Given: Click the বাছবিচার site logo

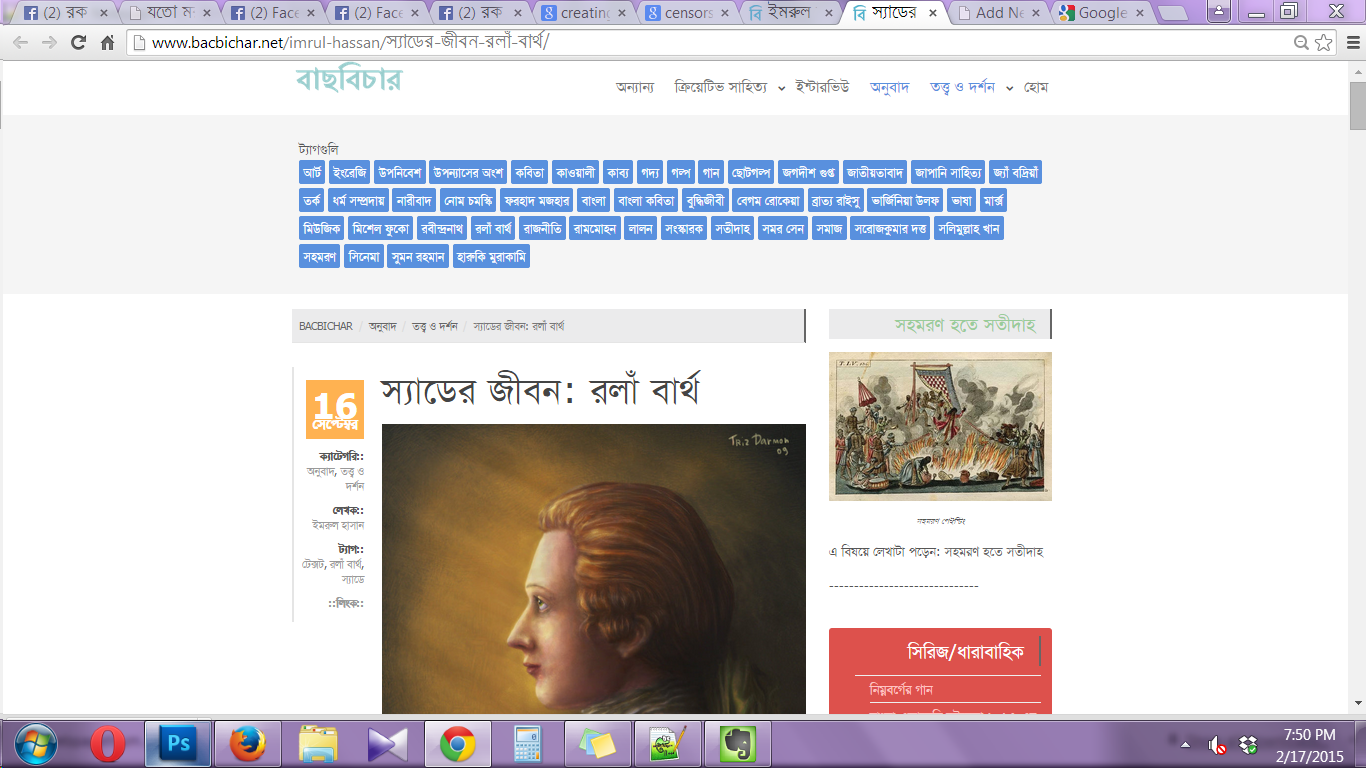Looking at the screenshot, I should click(348, 79).
